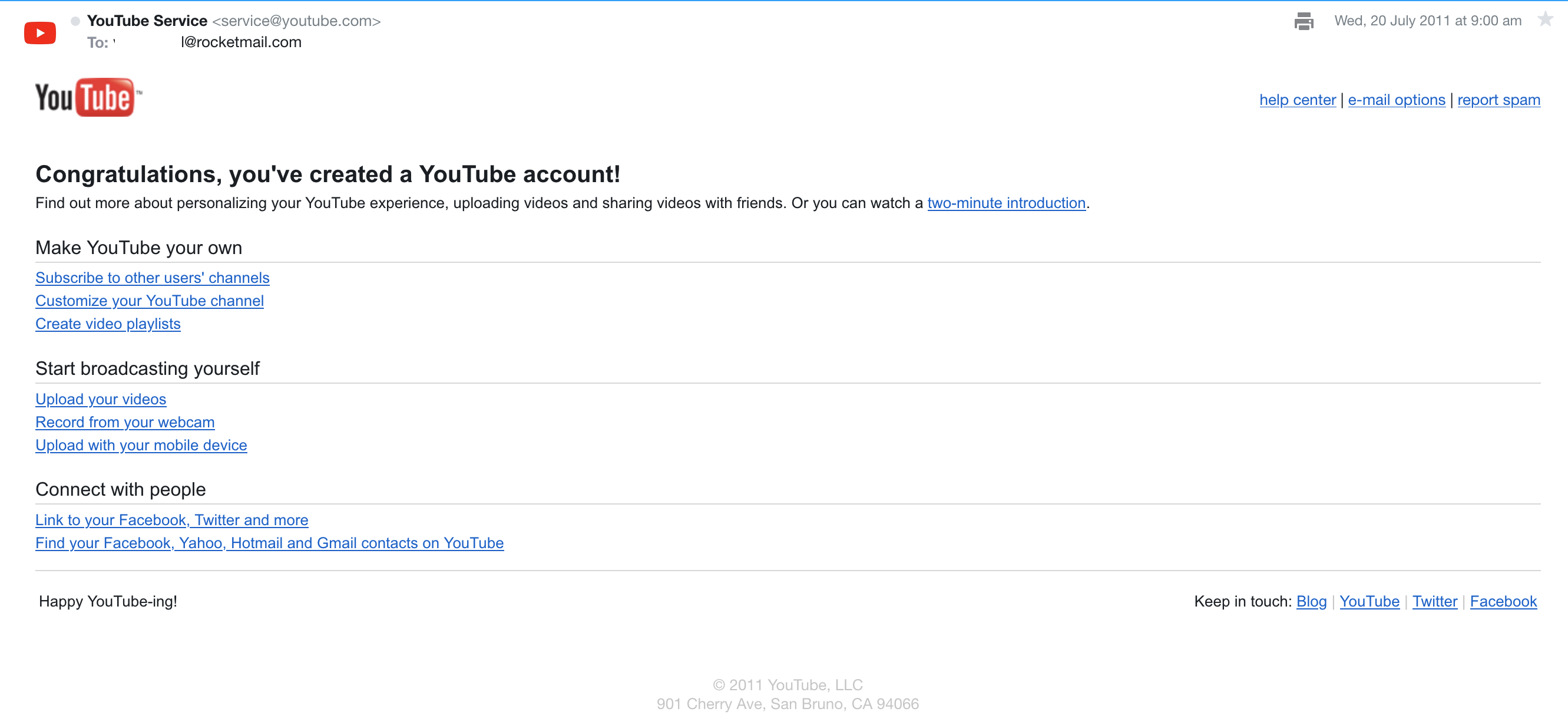Viewport: 1568px width, 725px height.
Task: Open Customize your YouTube channel link
Action: click(x=149, y=301)
